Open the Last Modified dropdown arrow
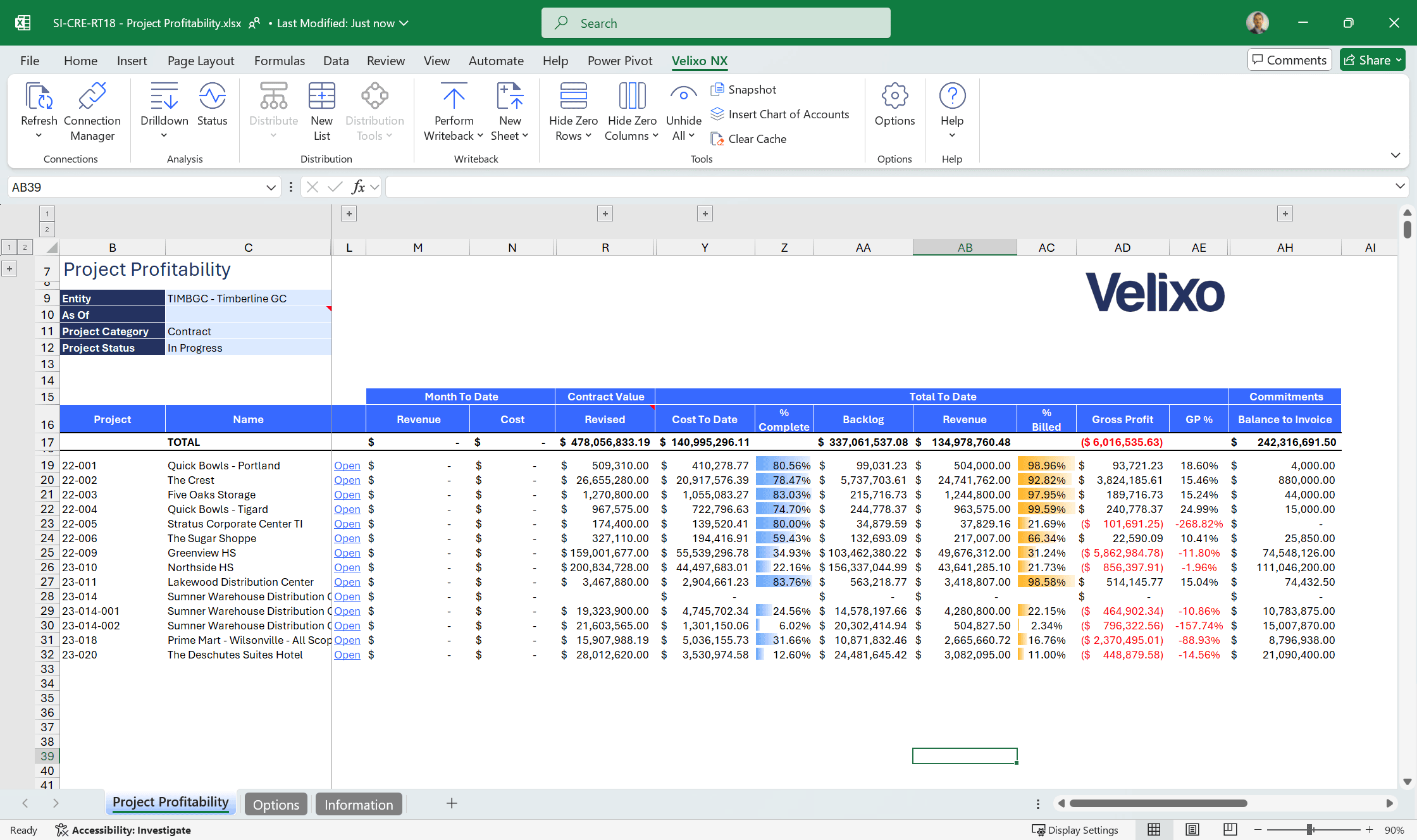Screen dimensions: 1417x840 click(404, 23)
